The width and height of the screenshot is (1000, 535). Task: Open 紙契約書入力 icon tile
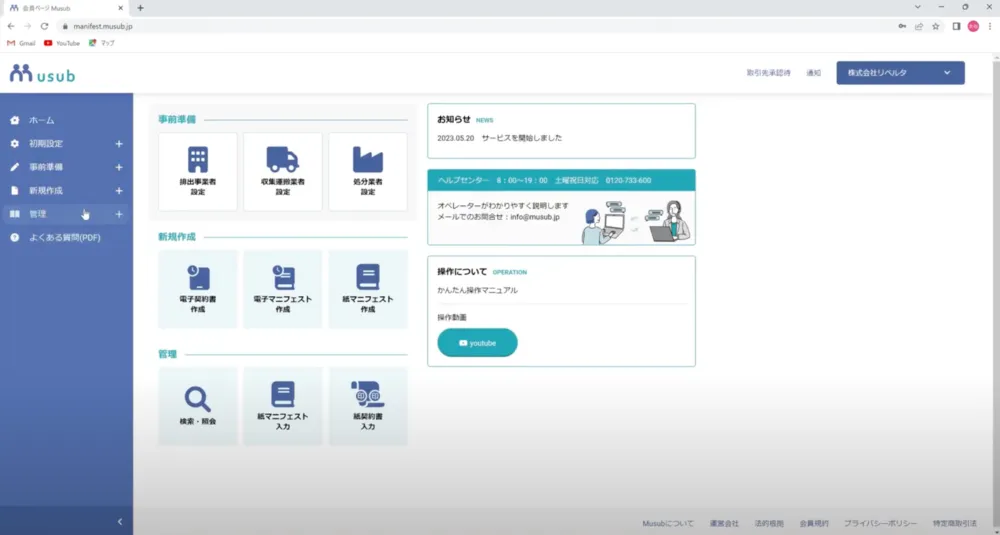coord(367,405)
